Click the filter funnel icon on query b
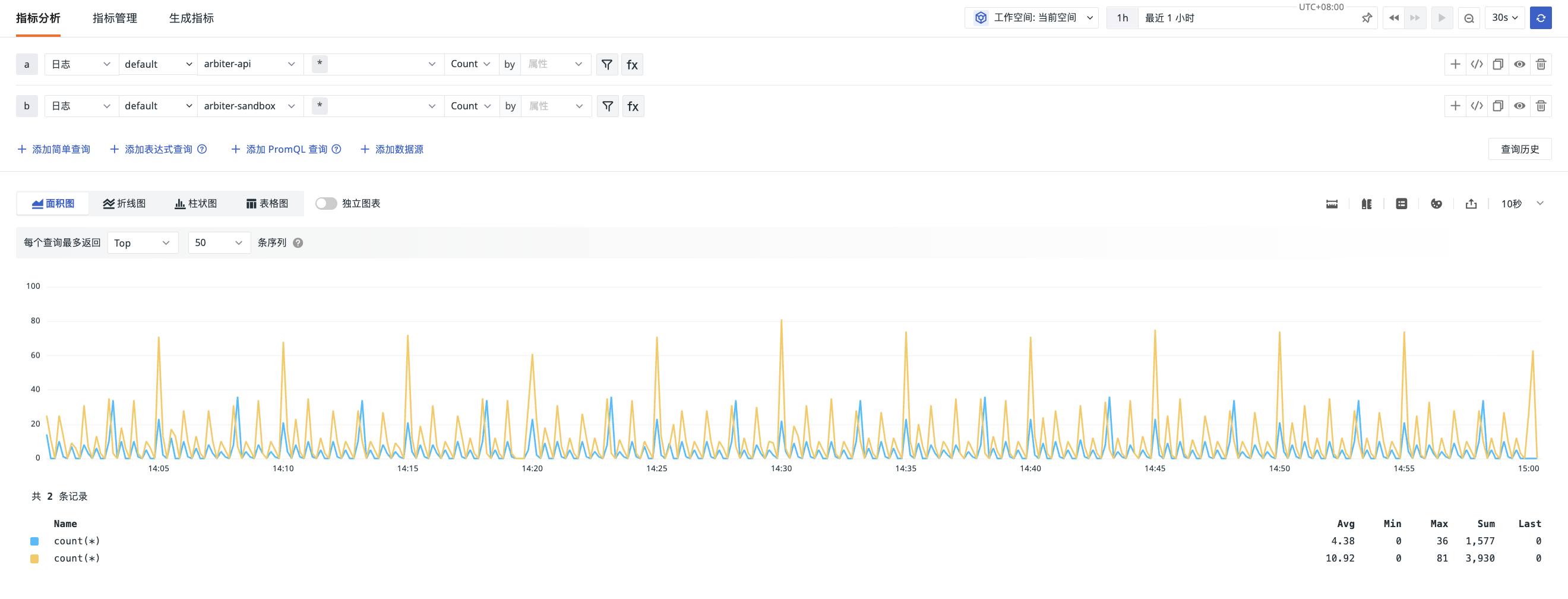 [x=608, y=106]
